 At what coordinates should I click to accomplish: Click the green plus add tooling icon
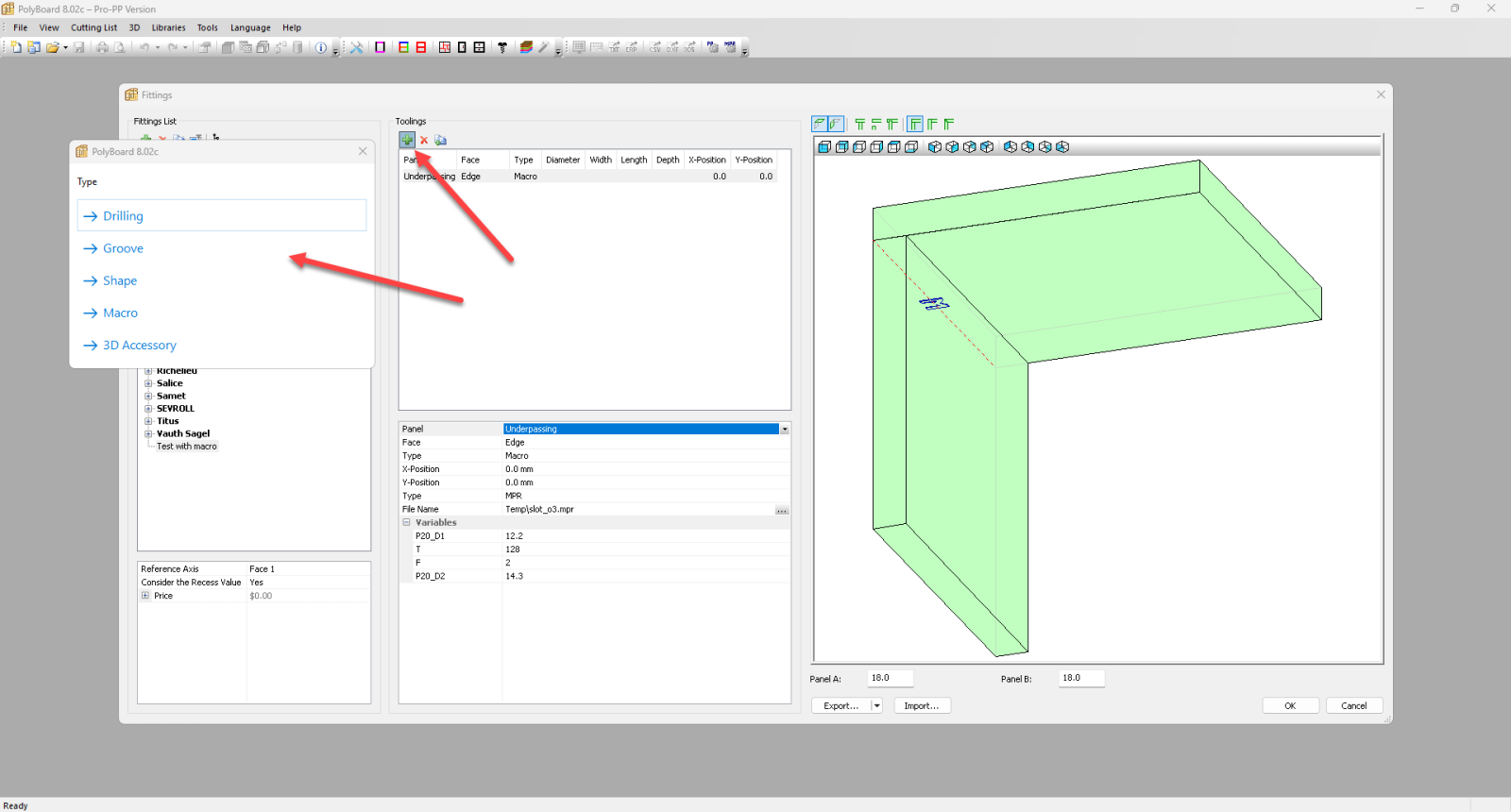(407, 140)
